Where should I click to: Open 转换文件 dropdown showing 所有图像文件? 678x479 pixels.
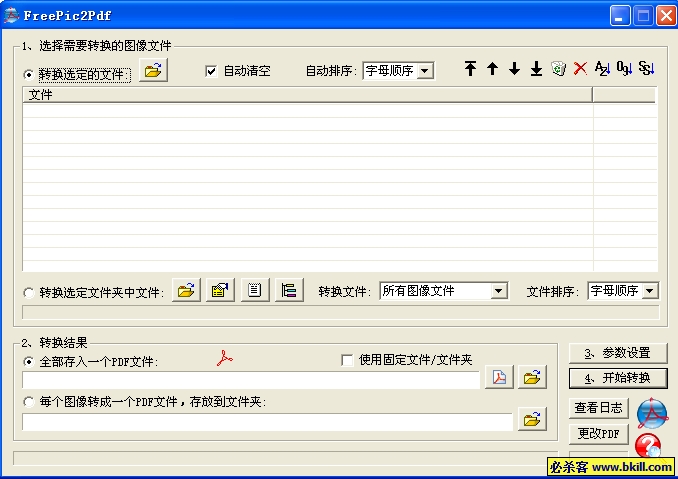443,291
